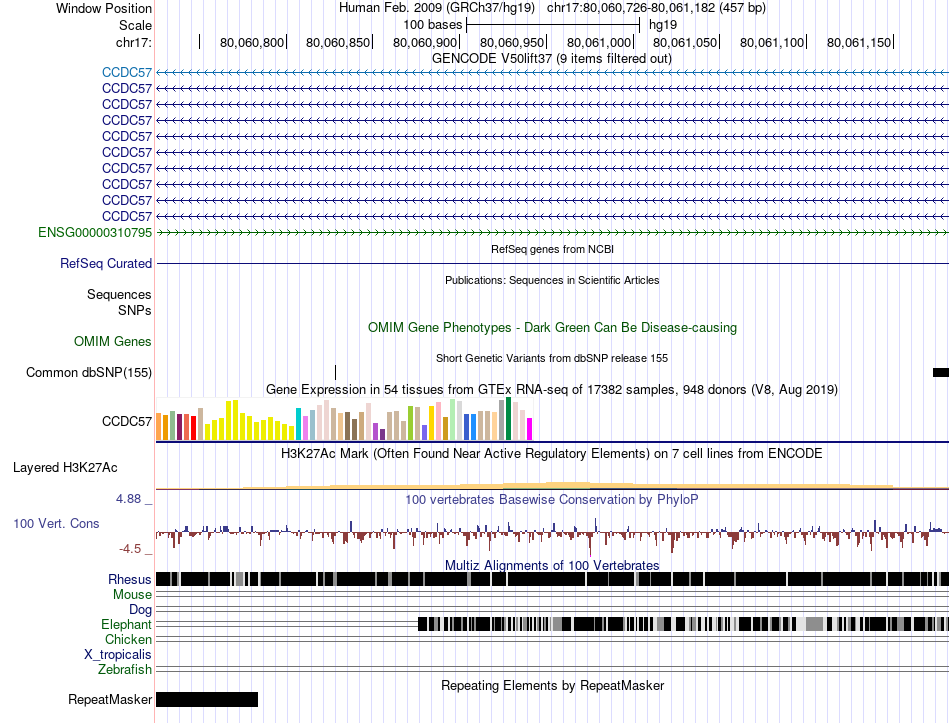The height and width of the screenshot is (723, 950).
Task: Click OMIM Gene Phenotypes track title
Action: click(552, 327)
